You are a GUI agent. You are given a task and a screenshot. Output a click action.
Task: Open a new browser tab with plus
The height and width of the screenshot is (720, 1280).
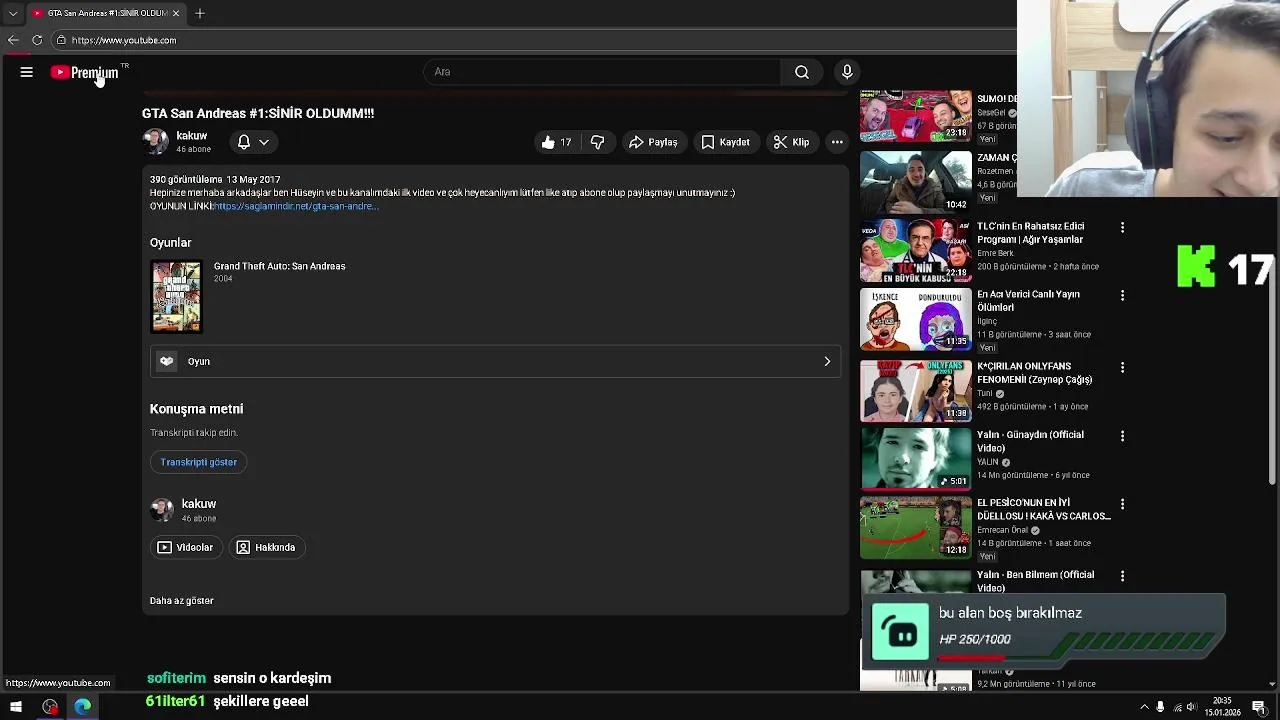tap(200, 13)
